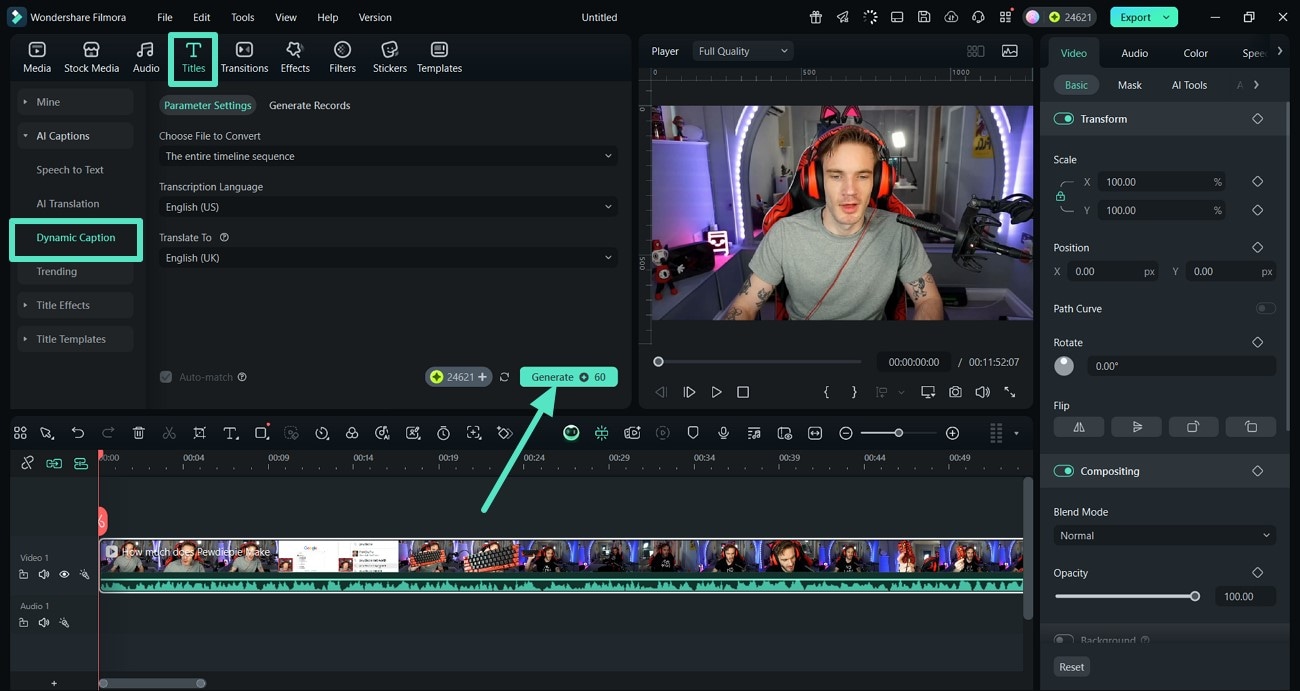Screen dimensions: 1300x691
Task: Open the Audio library icon
Action: 146,57
